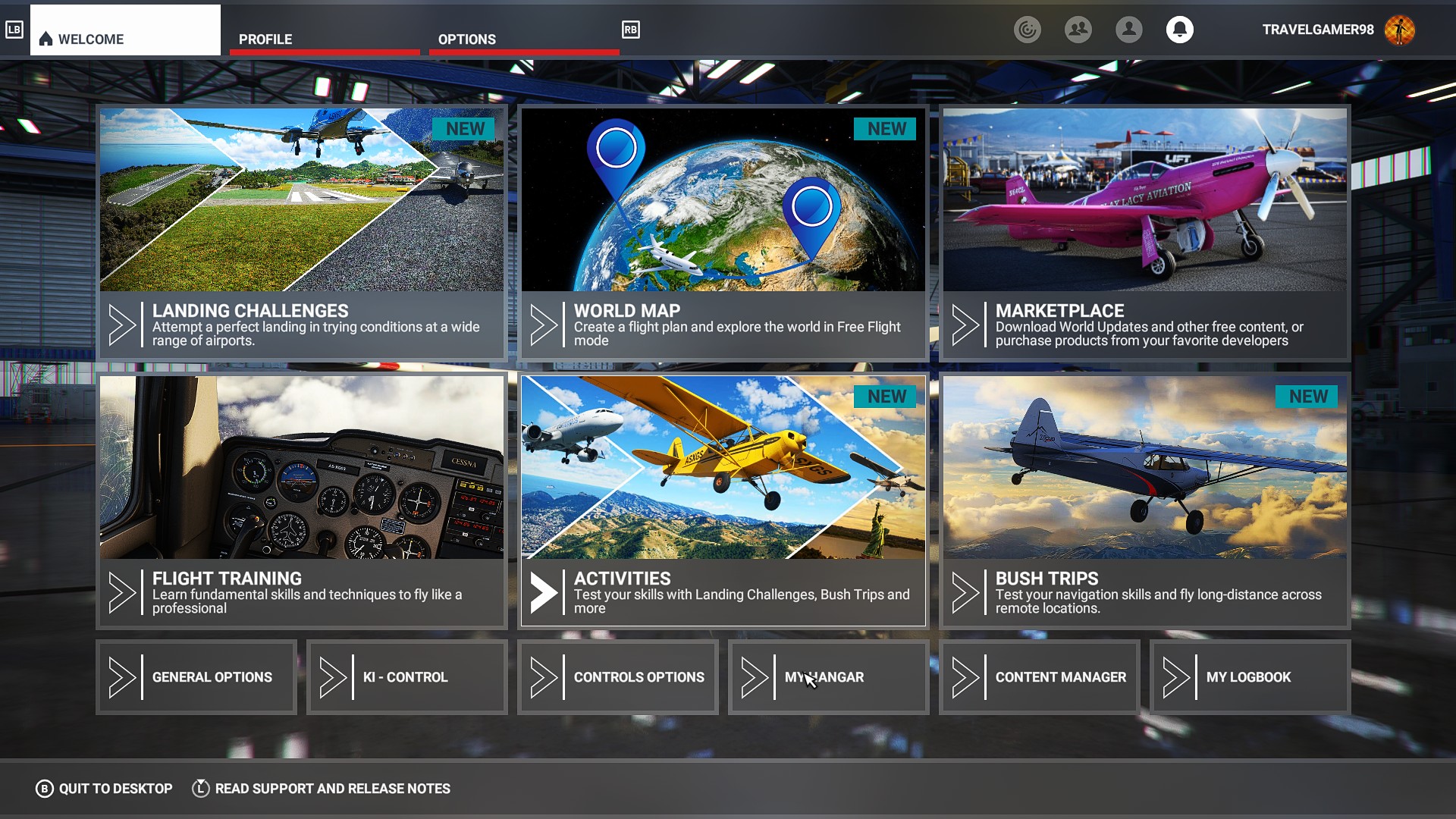The image size is (1456, 819).
Task: Open KI - Control button
Action: (407, 677)
